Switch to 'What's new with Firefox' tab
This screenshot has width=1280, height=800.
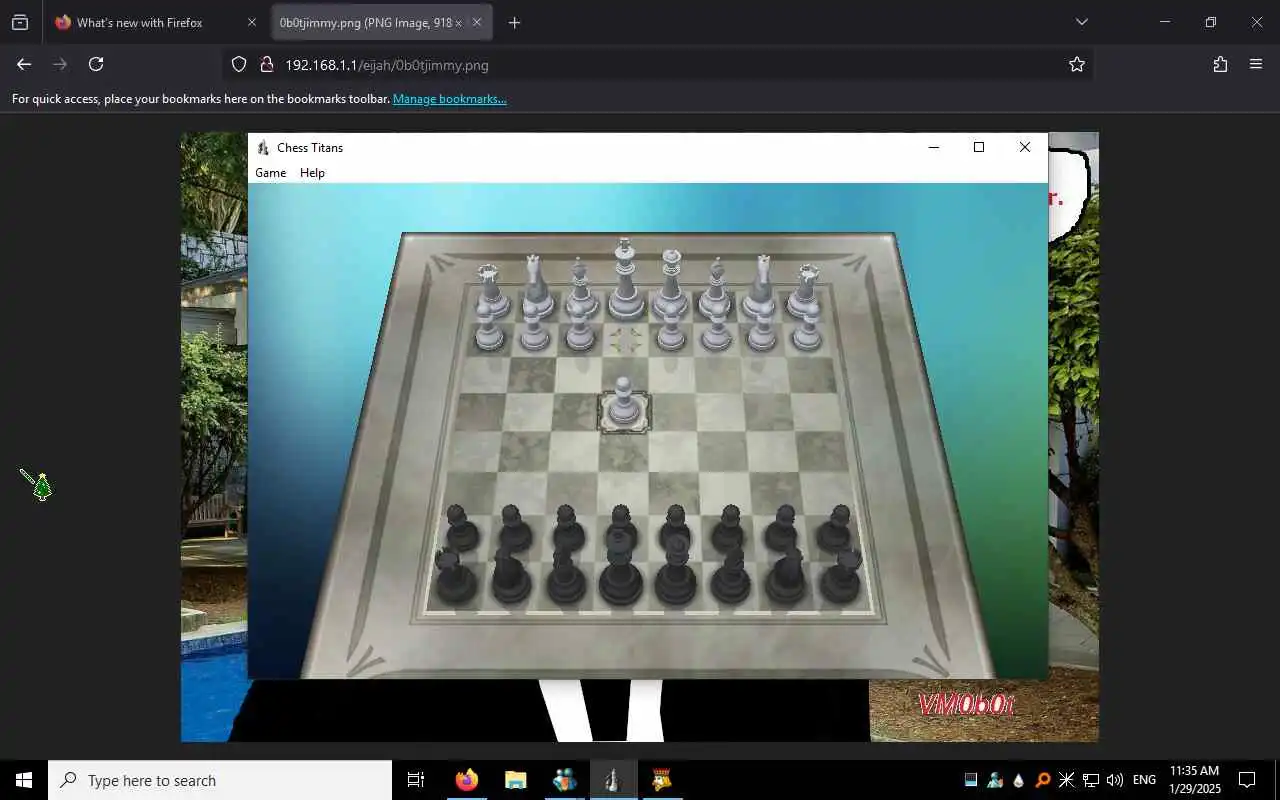click(x=155, y=22)
